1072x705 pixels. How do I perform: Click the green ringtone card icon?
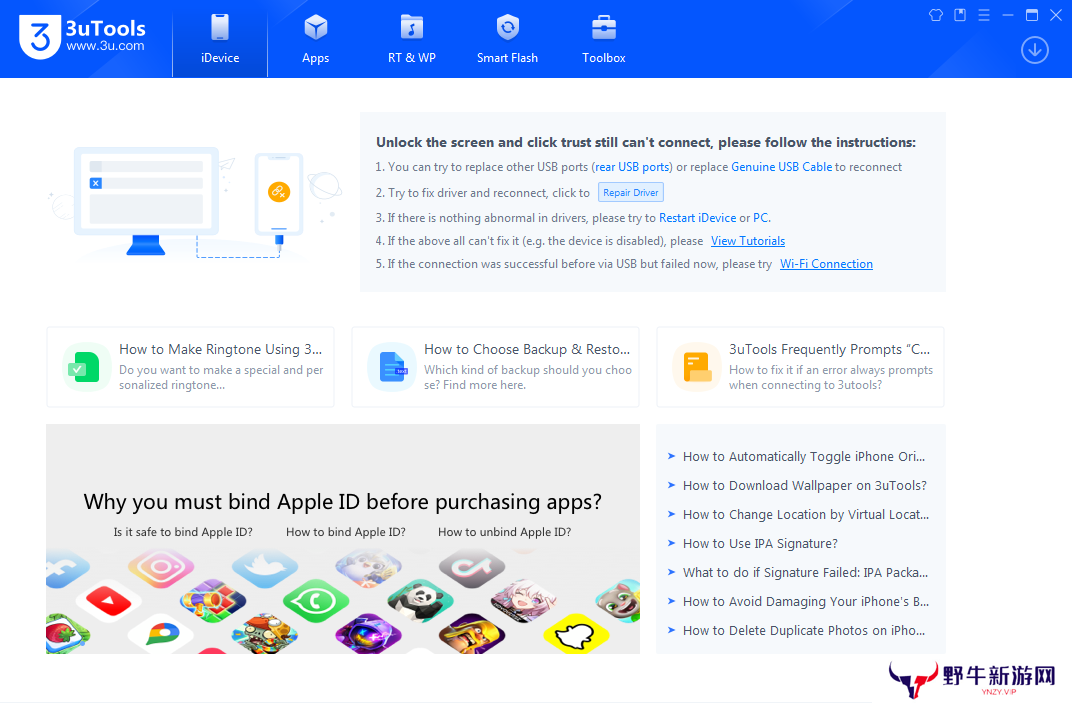86,367
